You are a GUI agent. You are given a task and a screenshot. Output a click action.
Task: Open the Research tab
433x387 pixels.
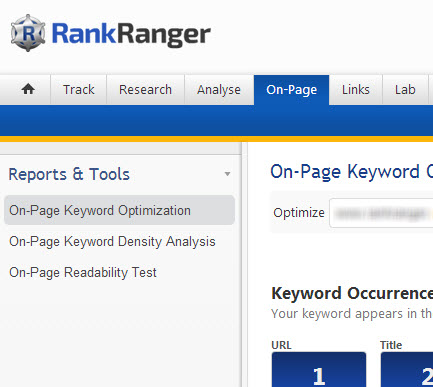[x=145, y=89]
